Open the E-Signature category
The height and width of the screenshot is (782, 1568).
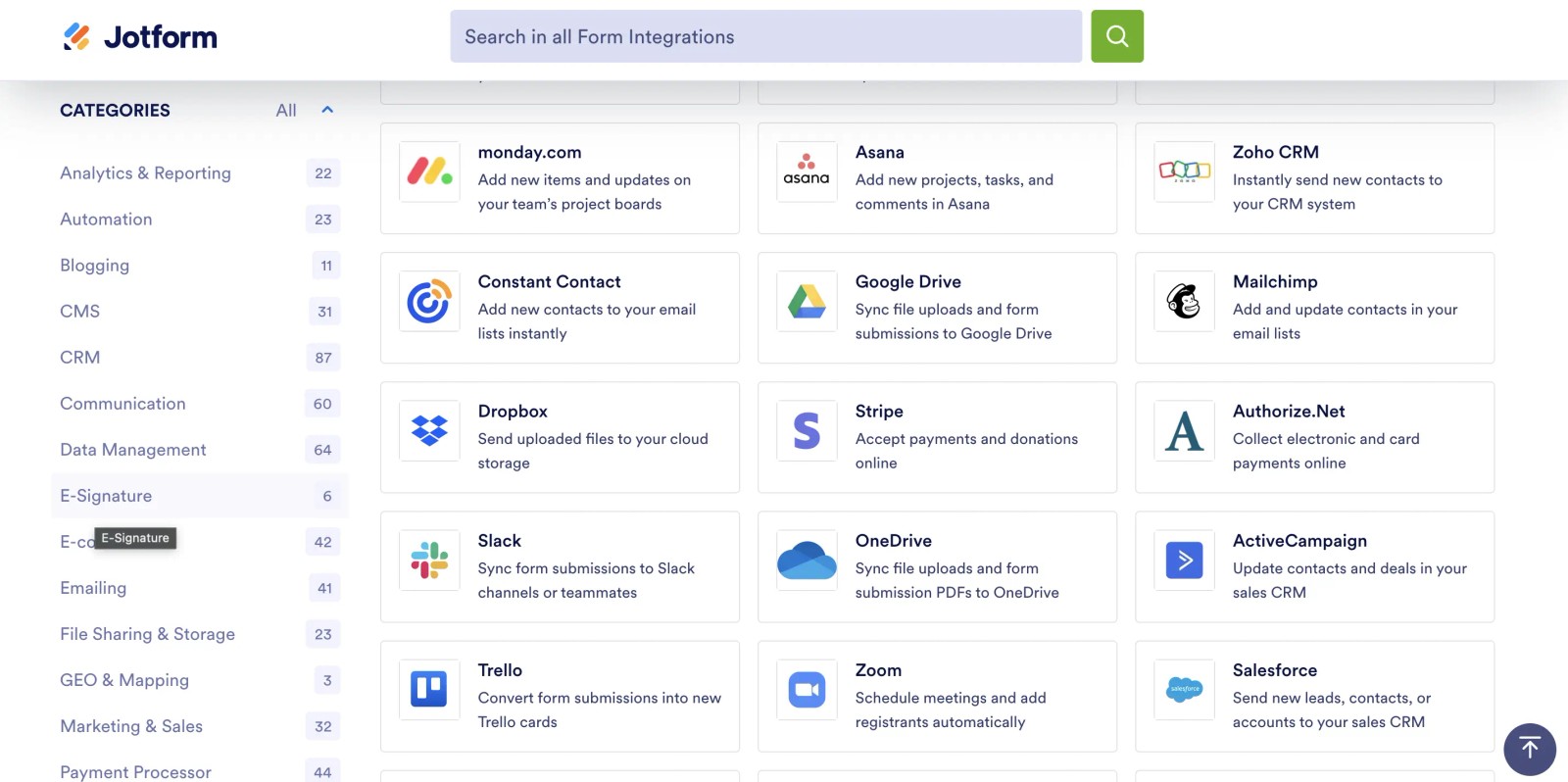point(200,496)
